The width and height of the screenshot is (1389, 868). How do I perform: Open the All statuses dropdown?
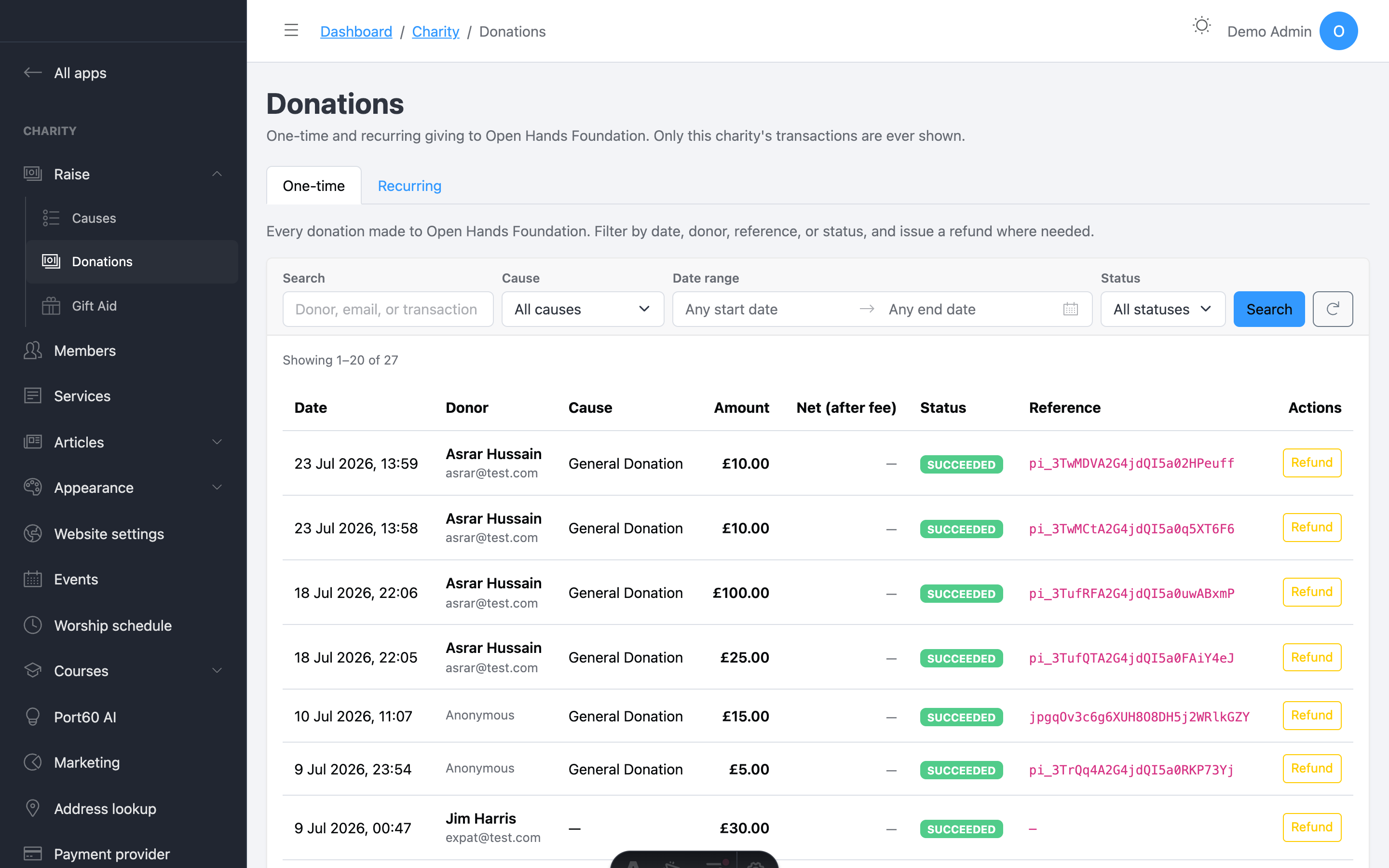1163,309
